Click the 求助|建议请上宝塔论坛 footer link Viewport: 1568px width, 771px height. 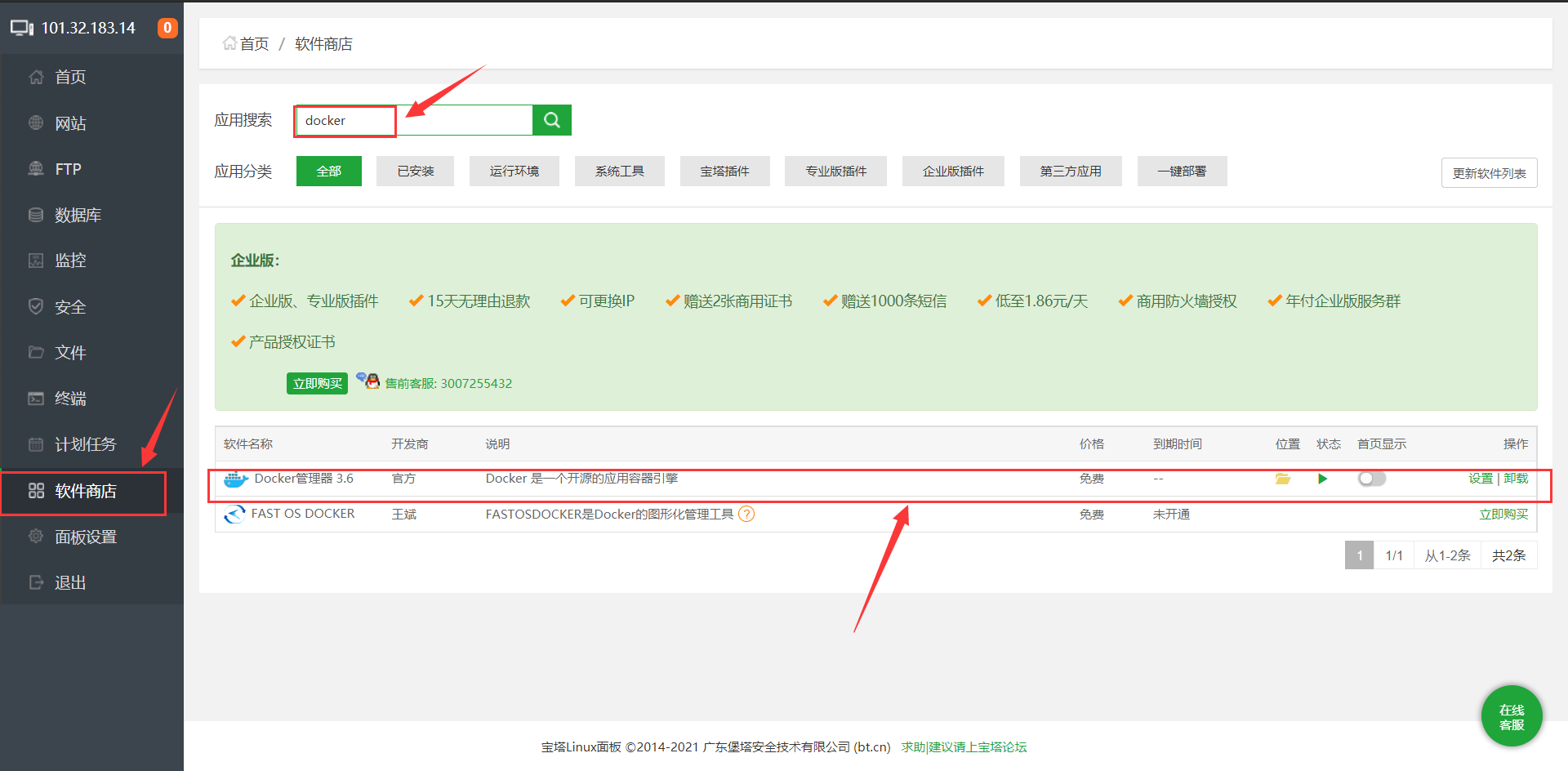[964, 746]
